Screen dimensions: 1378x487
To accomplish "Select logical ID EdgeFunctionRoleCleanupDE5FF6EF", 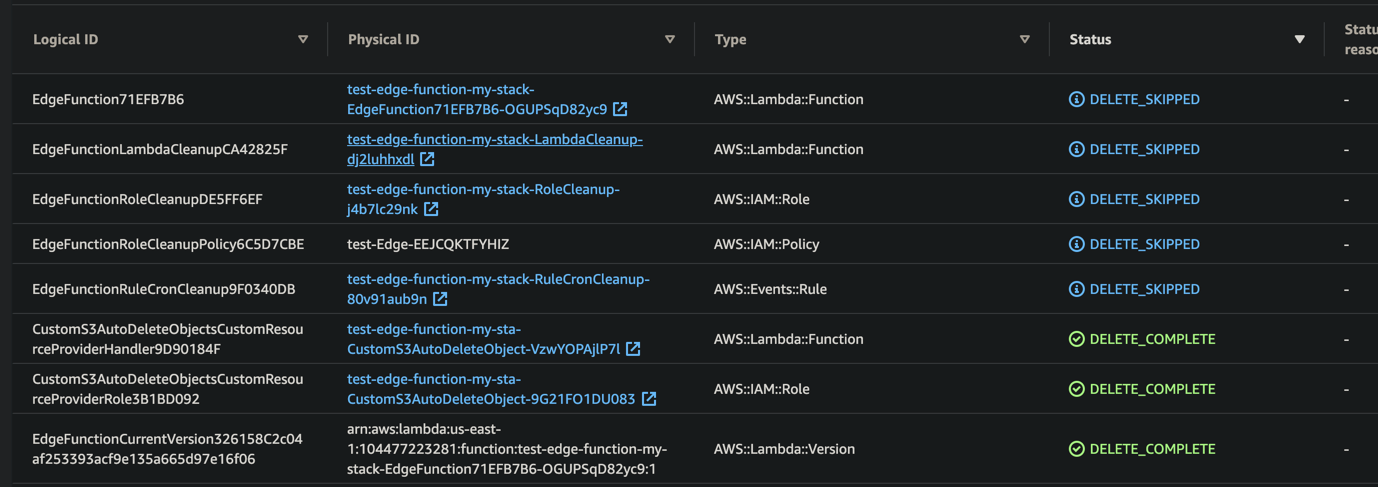I will 147,199.
